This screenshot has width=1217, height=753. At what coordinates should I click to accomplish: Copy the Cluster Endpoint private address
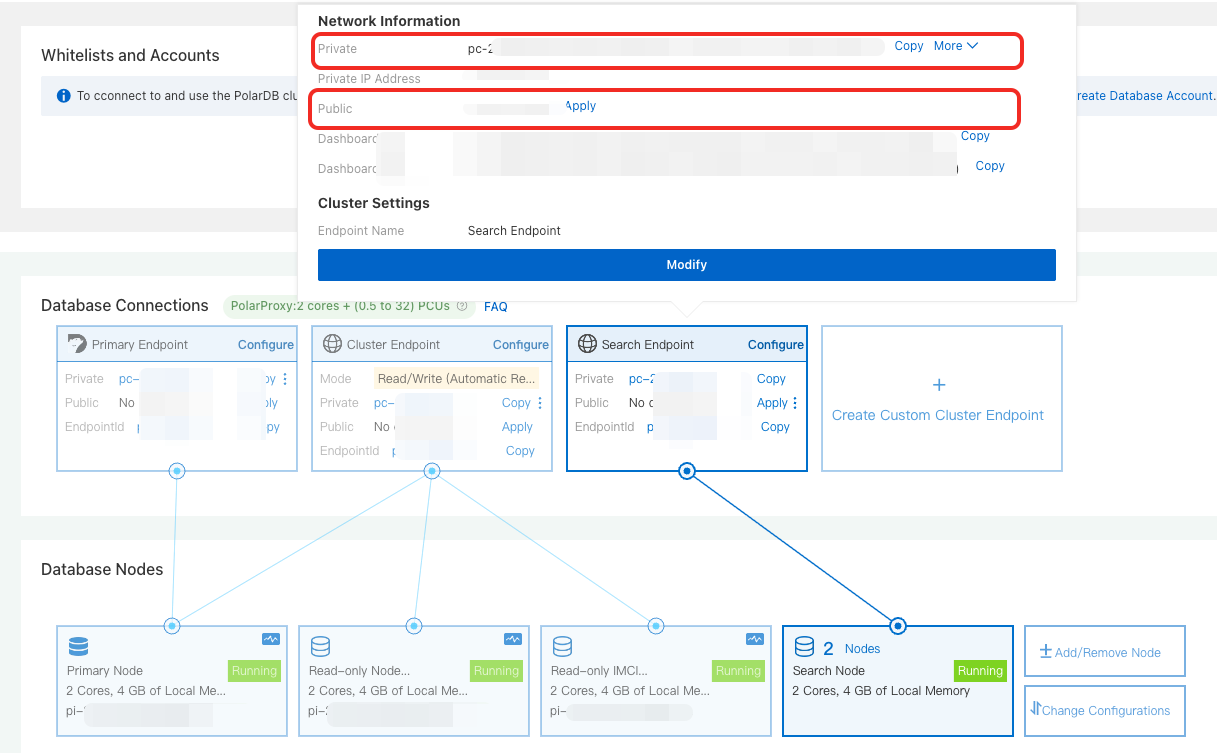coord(516,403)
